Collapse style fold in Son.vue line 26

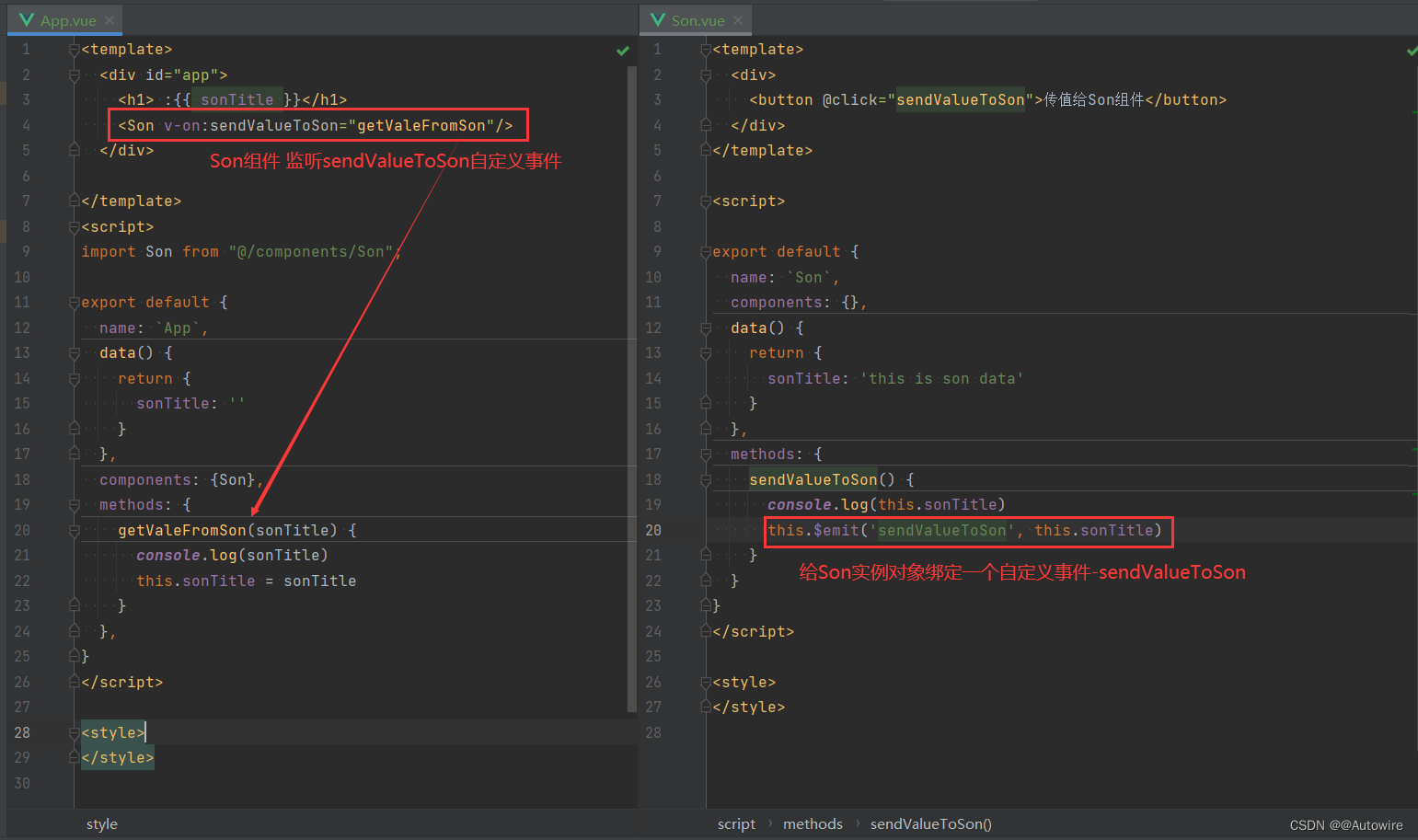click(706, 683)
